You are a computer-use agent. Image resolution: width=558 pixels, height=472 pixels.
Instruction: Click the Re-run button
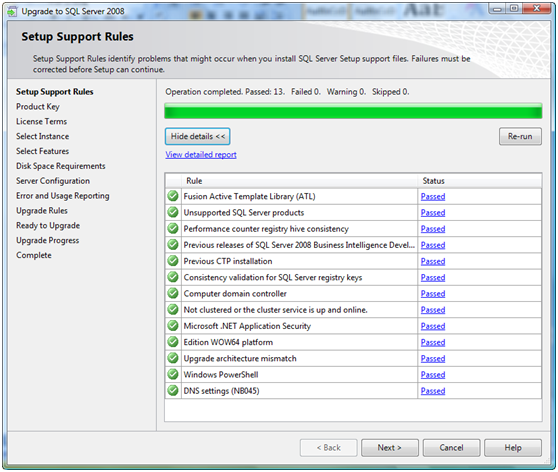[x=520, y=136]
